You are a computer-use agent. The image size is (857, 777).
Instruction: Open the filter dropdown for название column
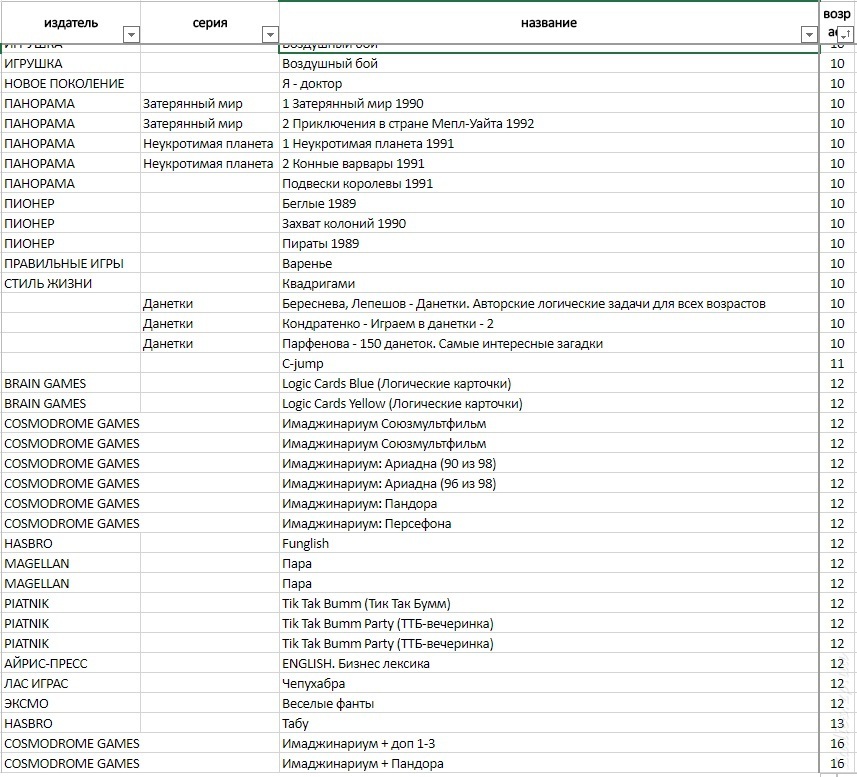pos(809,35)
